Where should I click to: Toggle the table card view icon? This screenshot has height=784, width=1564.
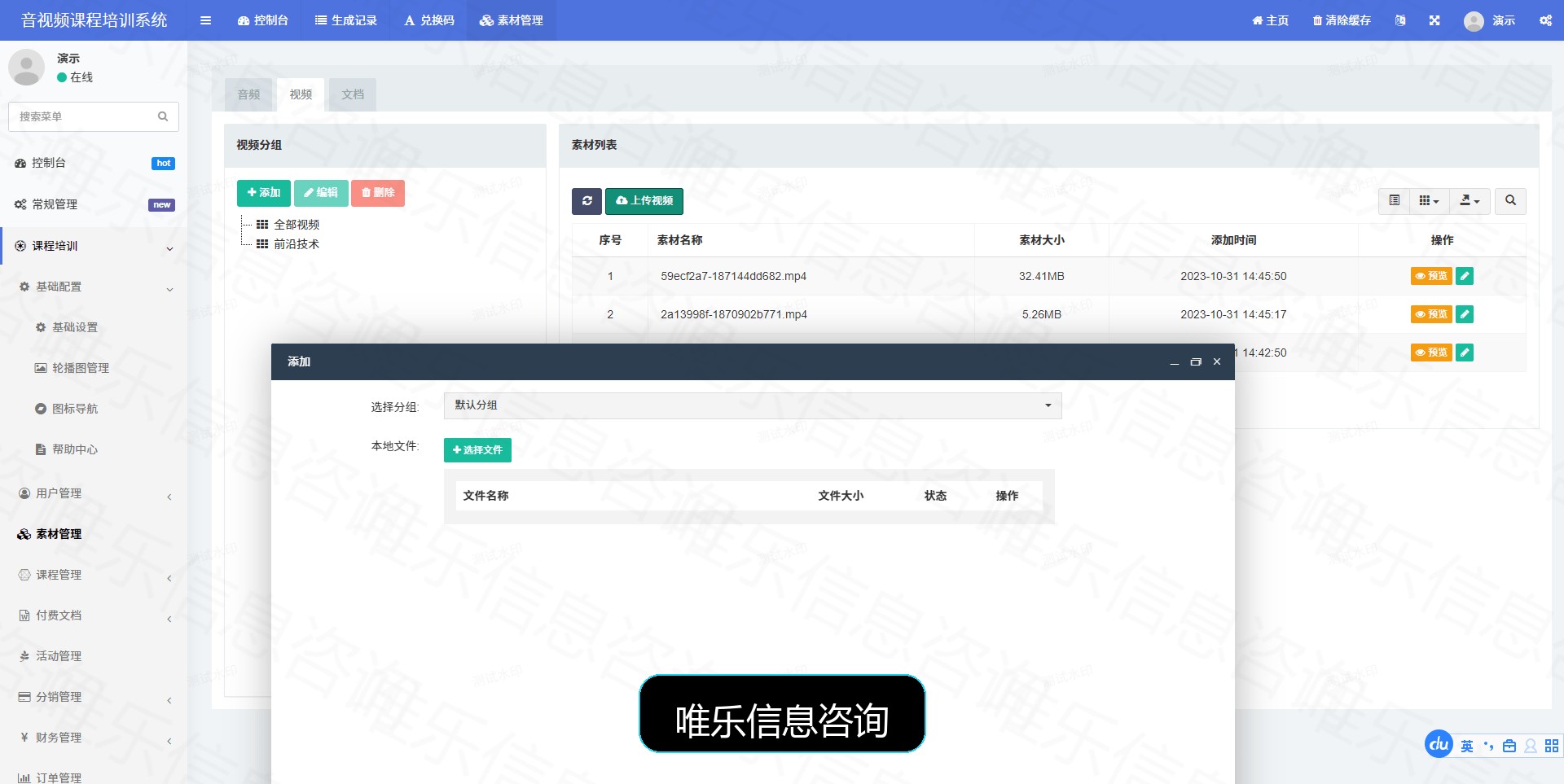[x=1395, y=200]
